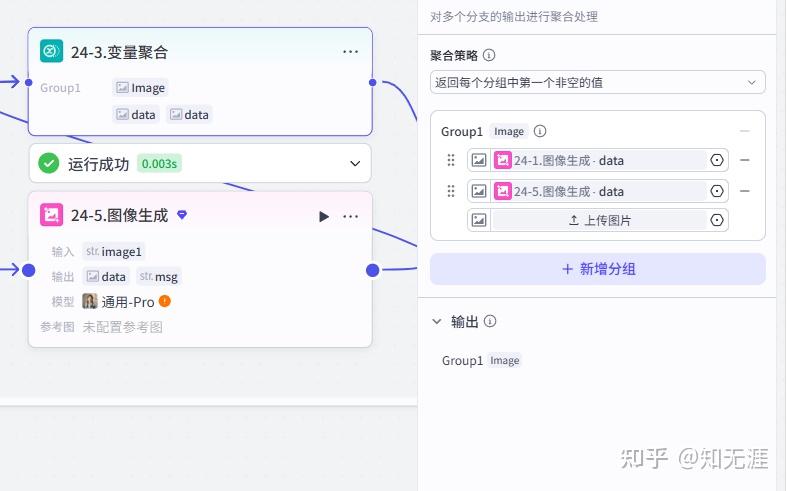Remove the 24-1.图像生成 · data variable row
This screenshot has width=788, height=491.
[x=745, y=160]
